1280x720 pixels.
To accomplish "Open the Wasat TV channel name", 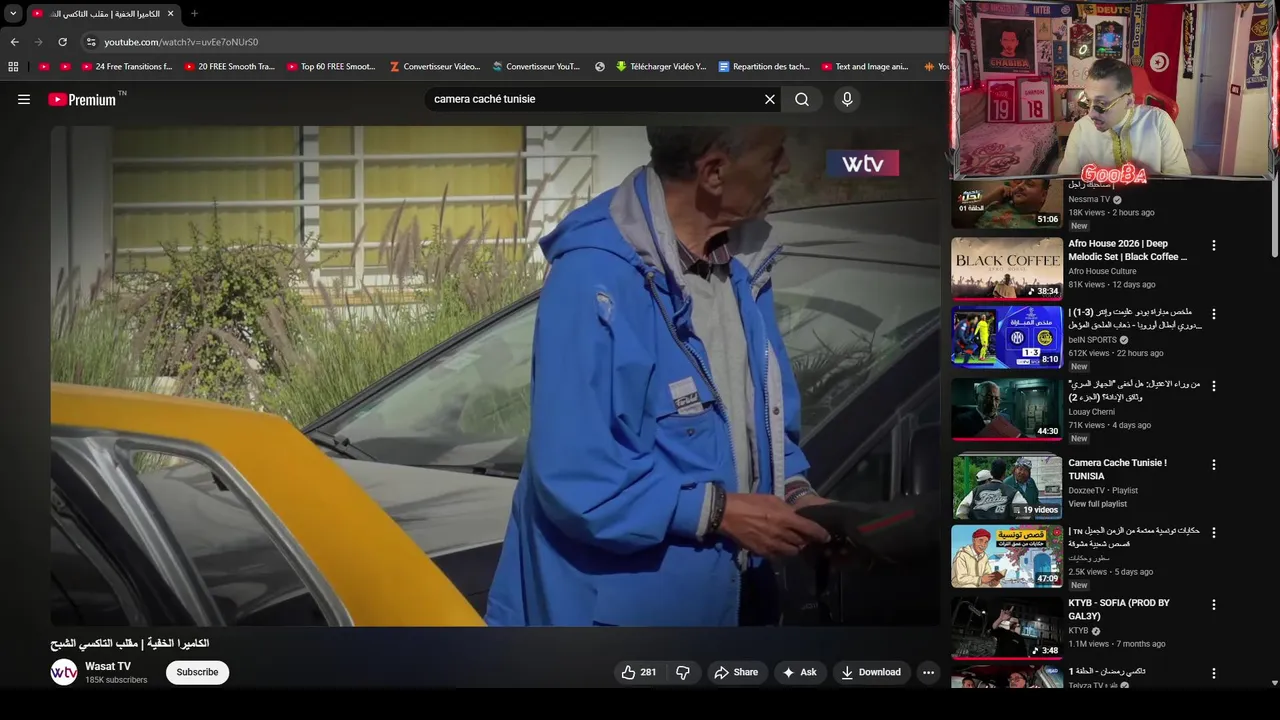I will point(108,666).
